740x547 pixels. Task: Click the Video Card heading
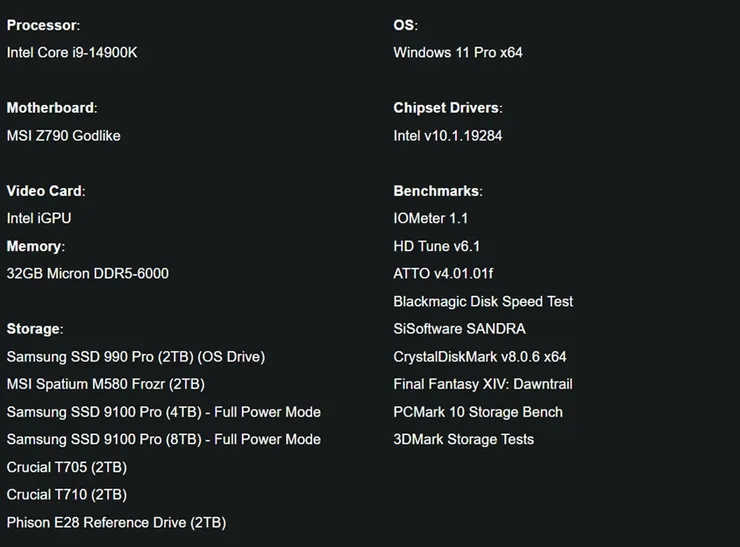tap(46, 191)
